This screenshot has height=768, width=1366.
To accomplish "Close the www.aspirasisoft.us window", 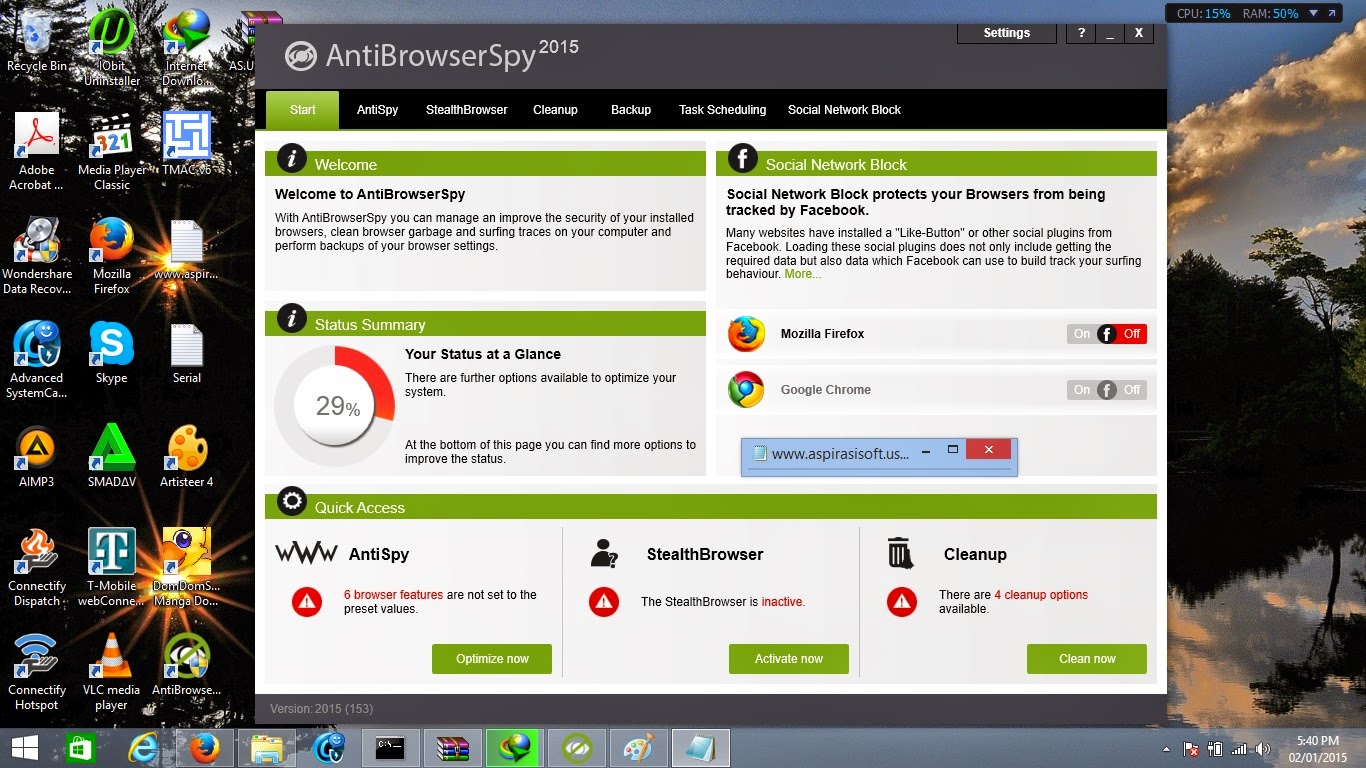I will click(x=989, y=451).
